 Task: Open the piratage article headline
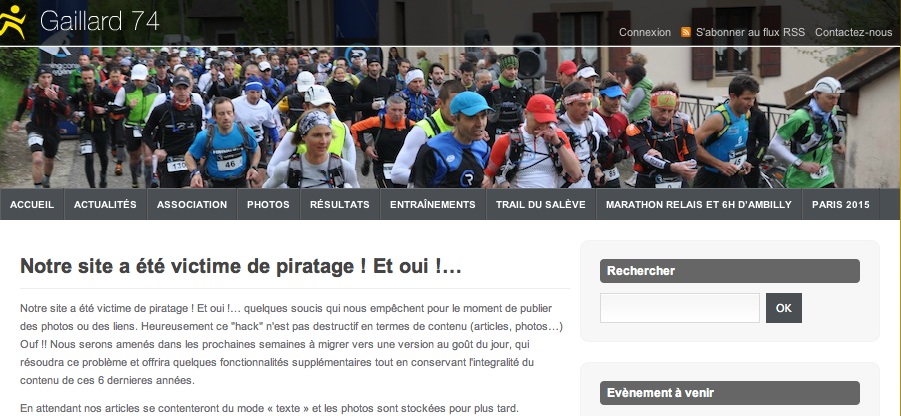[241, 267]
